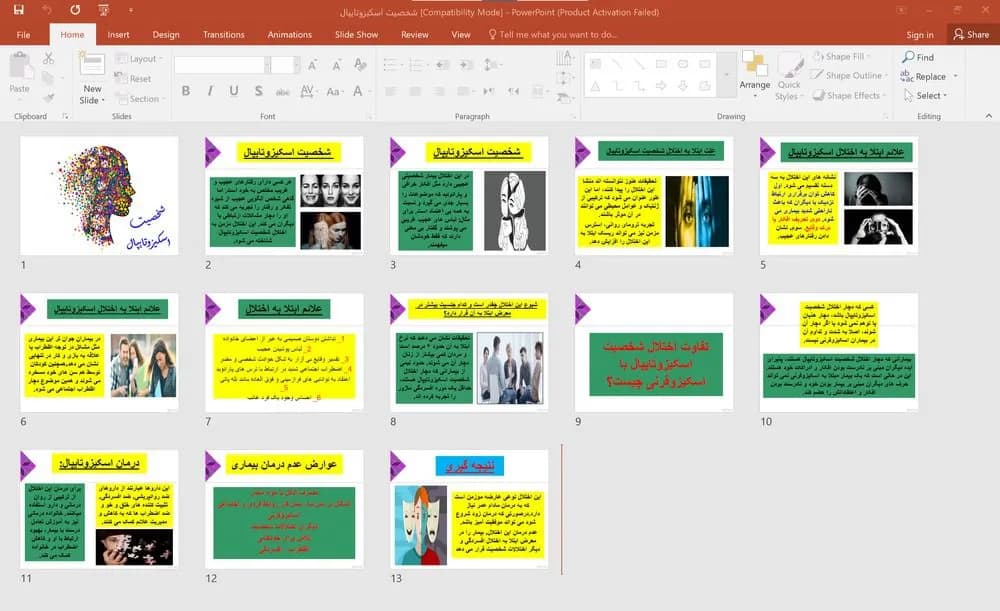Open the Shape Effects dropdown
This screenshot has width=1000, height=611.
click(x=849, y=96)
